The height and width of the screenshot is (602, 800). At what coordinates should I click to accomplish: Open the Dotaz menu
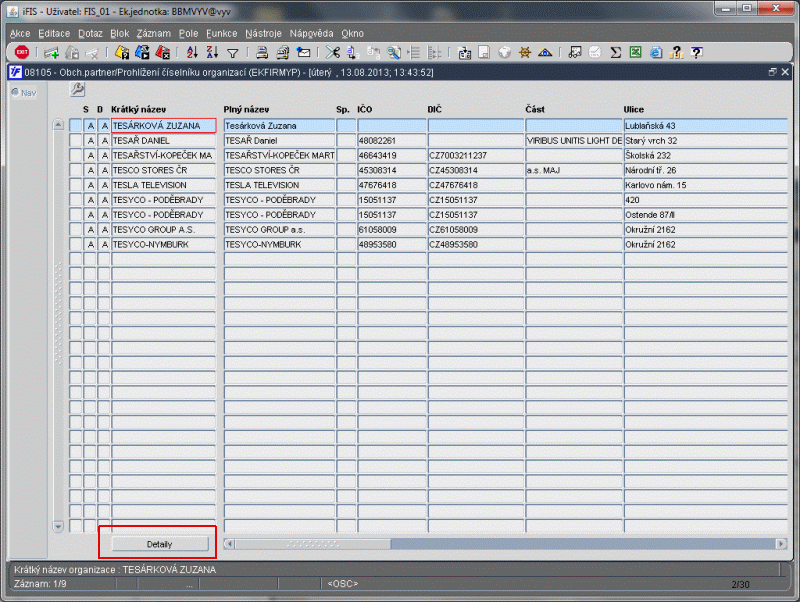pyautogui.click(x=90, y=34)
